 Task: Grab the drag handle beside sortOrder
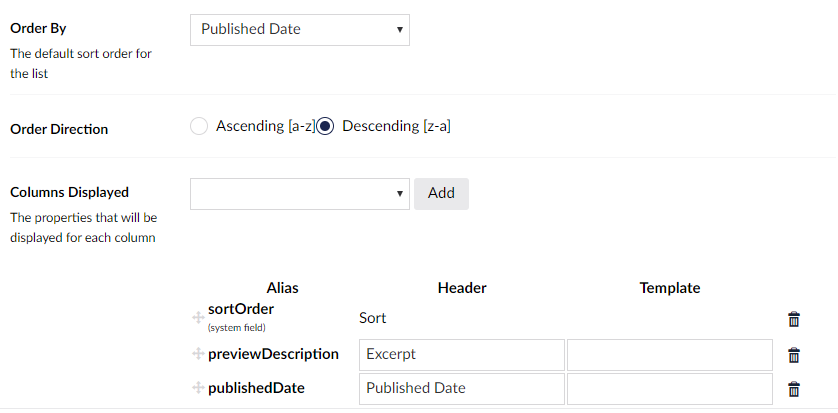tap(197, 317)
